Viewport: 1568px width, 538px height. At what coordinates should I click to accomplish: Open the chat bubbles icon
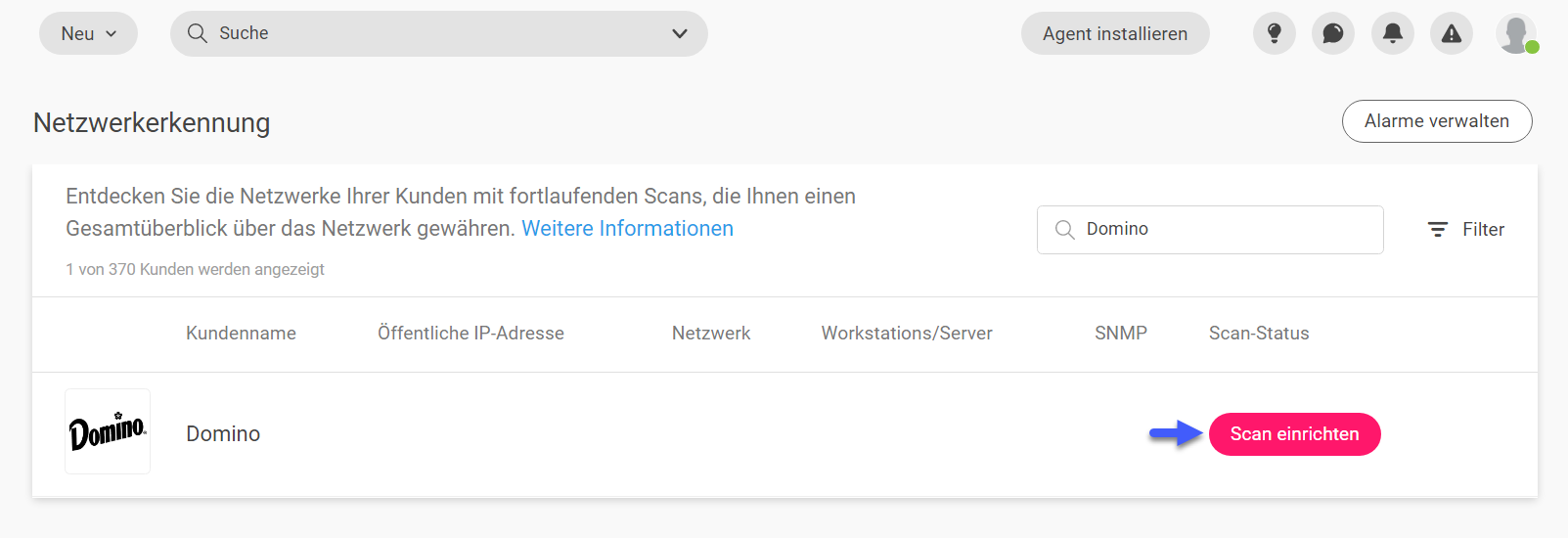[x=1333, y=33]
